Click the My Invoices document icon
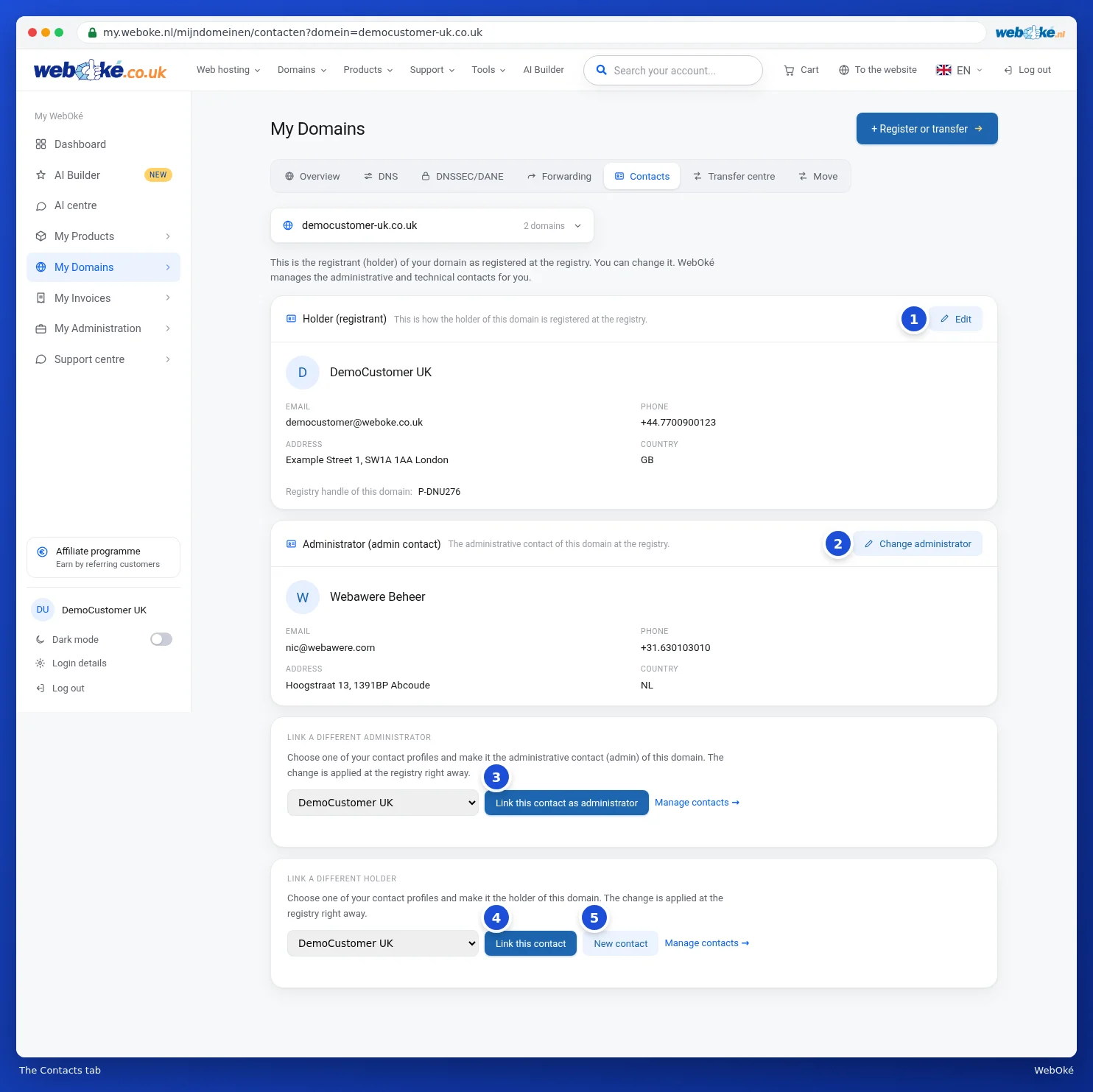The width and height of the screenshot is (1093, 1092). [x=41, y=298]
